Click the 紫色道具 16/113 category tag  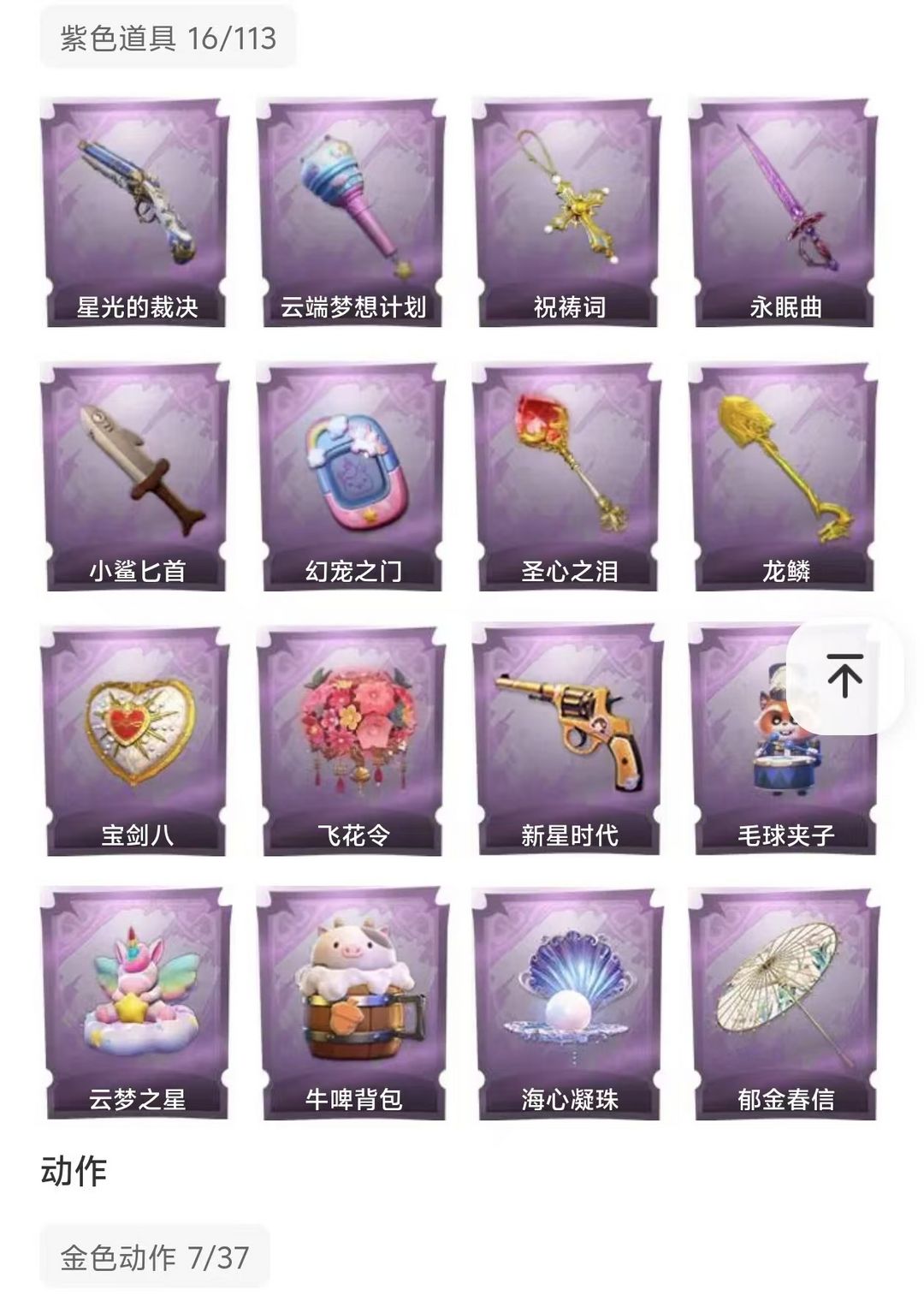point(168,38)
